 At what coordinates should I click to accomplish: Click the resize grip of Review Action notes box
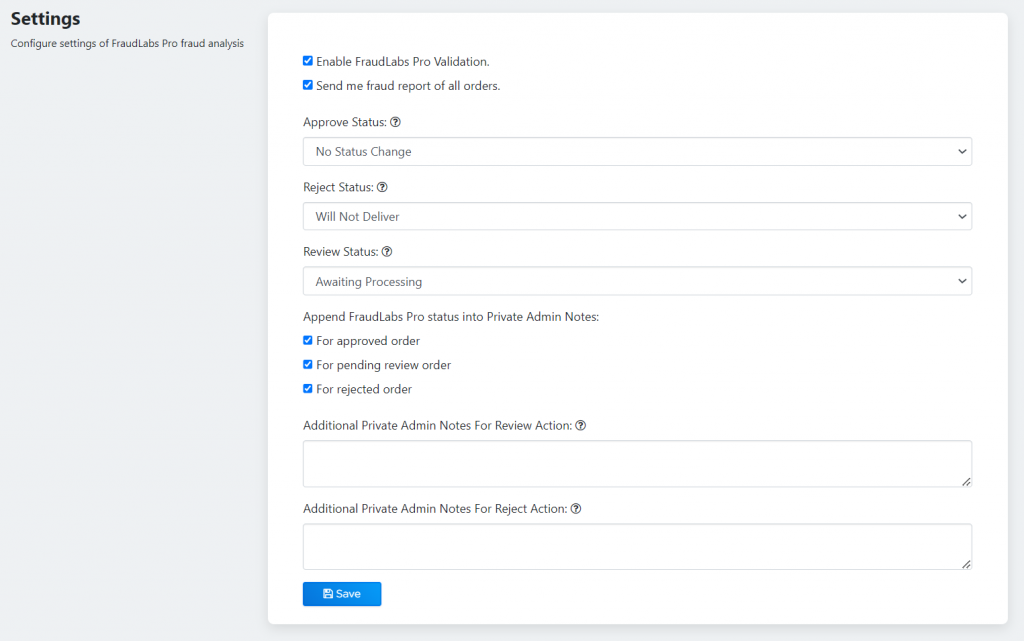pos(966,481)
